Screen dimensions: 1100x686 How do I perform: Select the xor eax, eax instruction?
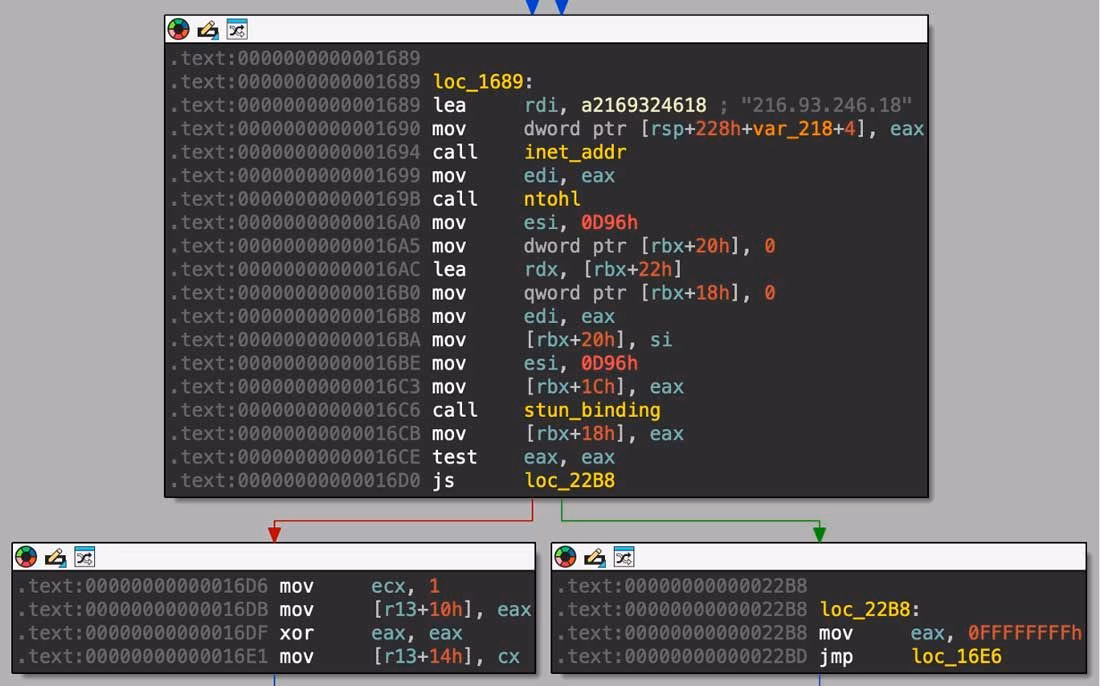(371, 633)
